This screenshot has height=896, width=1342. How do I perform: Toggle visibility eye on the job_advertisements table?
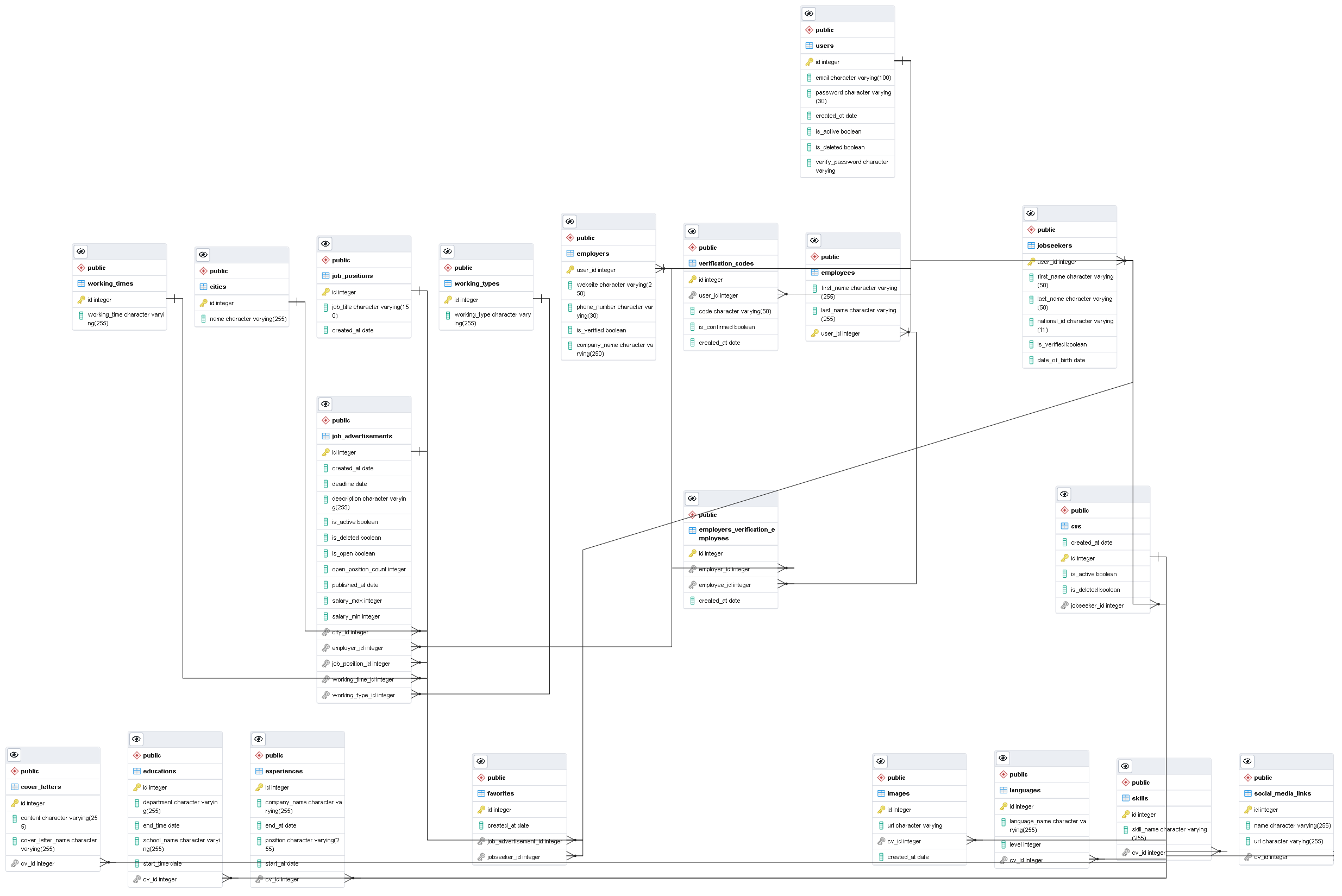click(326, 404)
